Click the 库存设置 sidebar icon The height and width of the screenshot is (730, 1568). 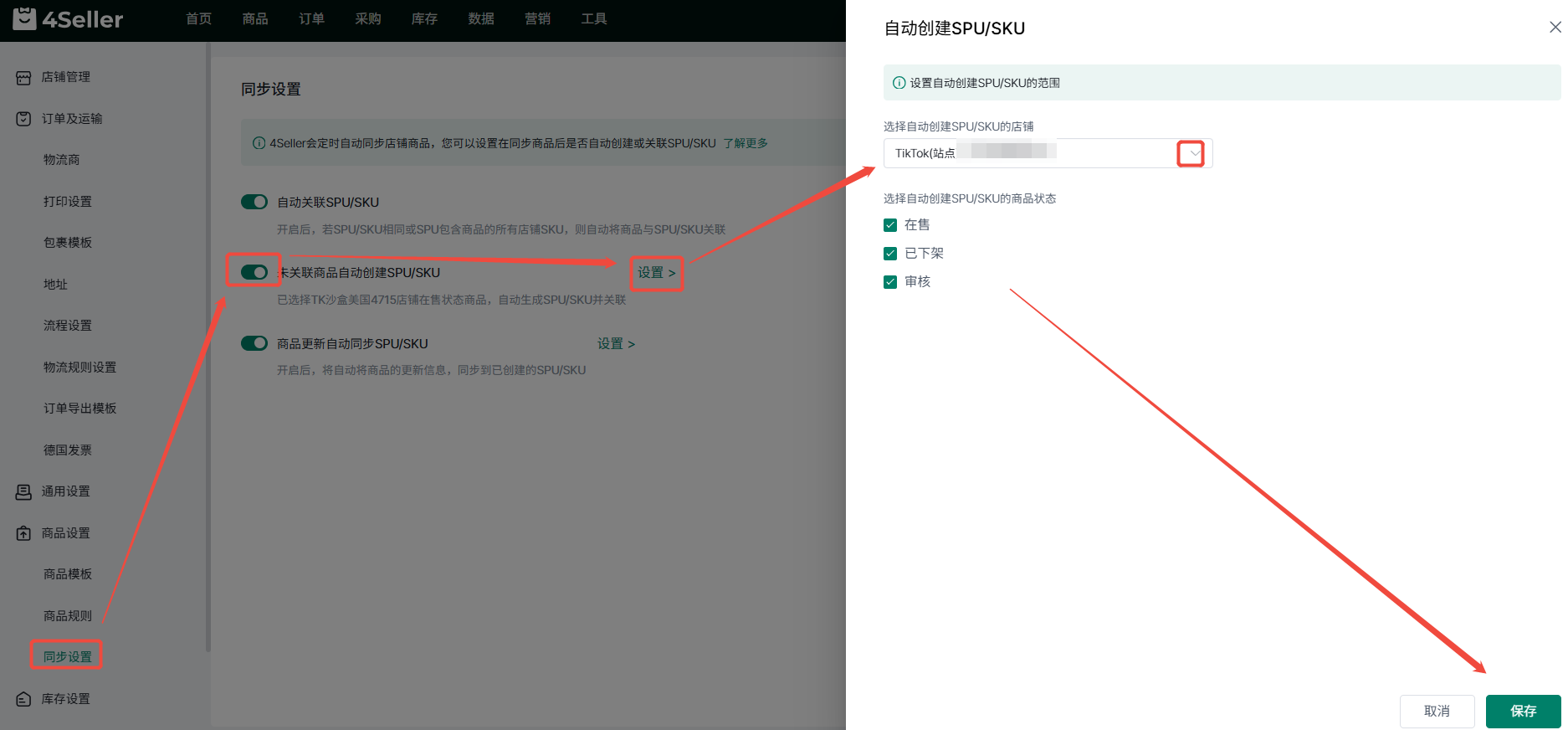tap(23, 699)
